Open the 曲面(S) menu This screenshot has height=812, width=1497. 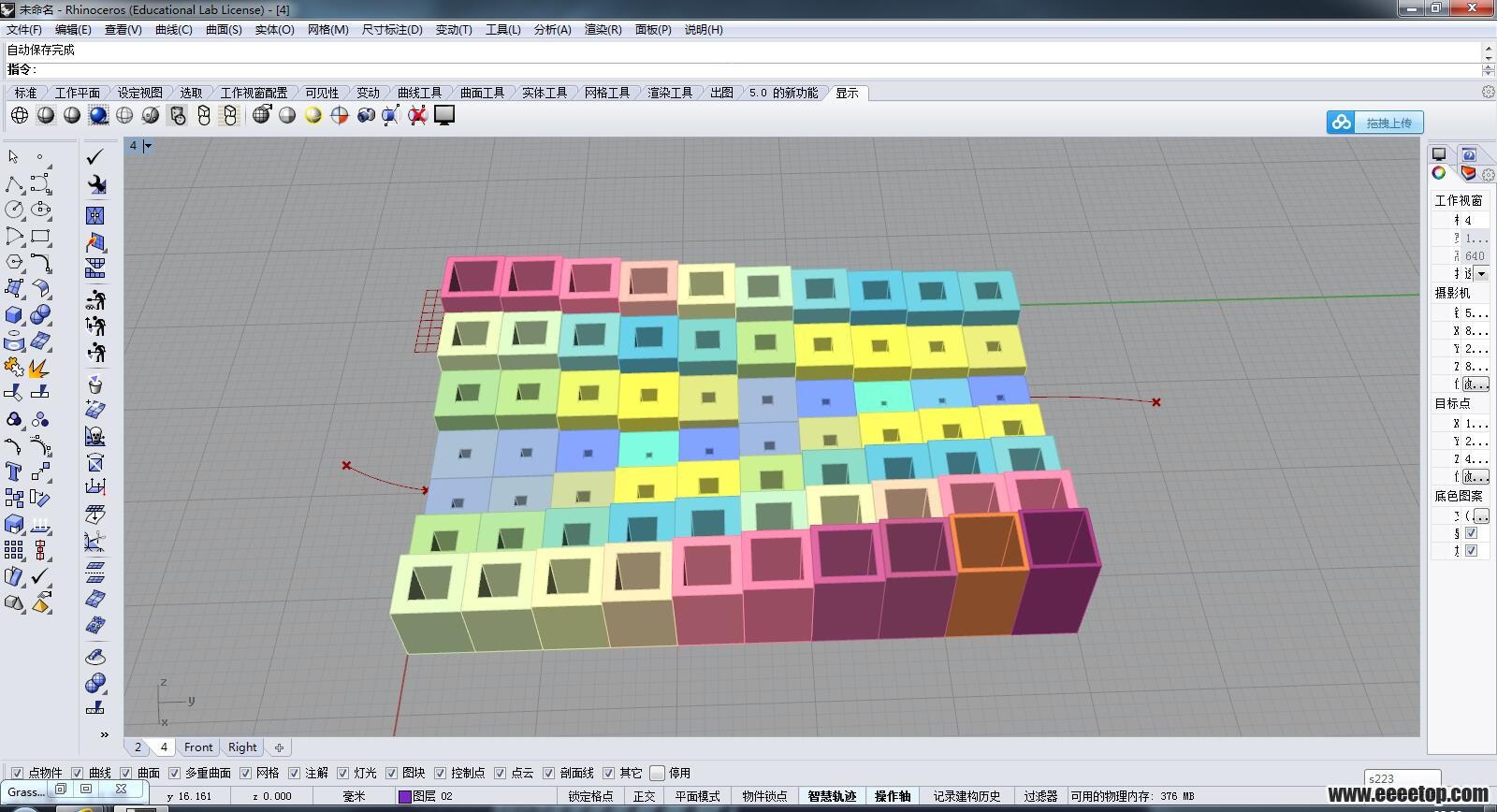pyautogui.click(x=224, y=30)
